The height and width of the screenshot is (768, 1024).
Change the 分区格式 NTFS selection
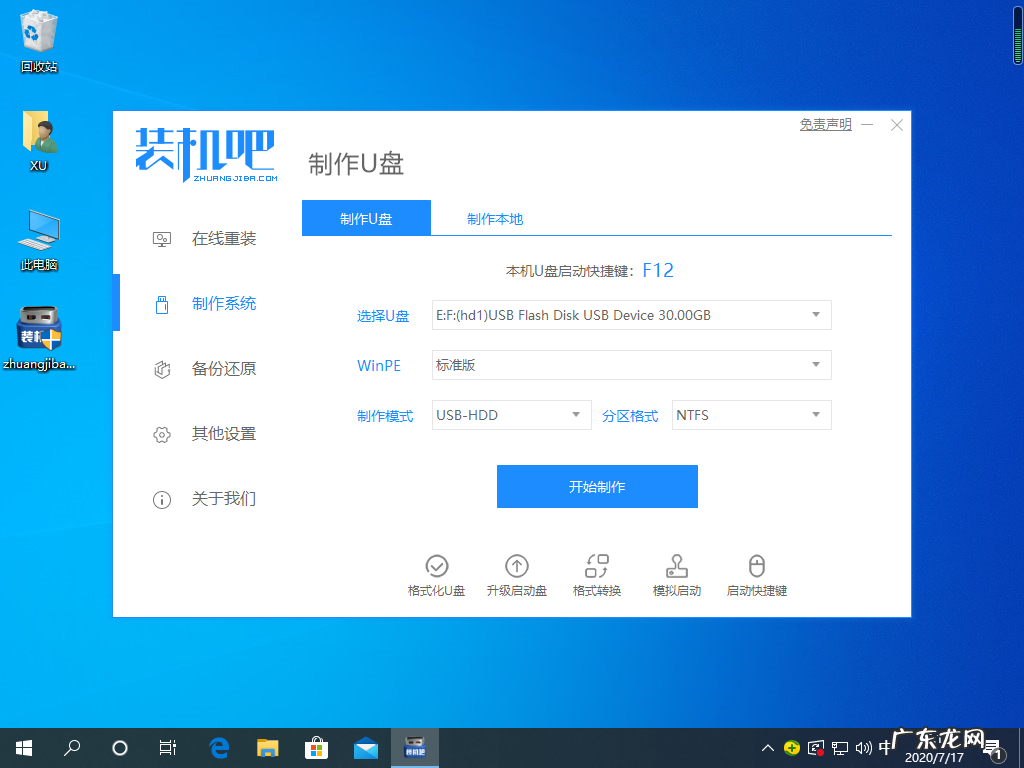pyautogui.click(x=751, y=414)
